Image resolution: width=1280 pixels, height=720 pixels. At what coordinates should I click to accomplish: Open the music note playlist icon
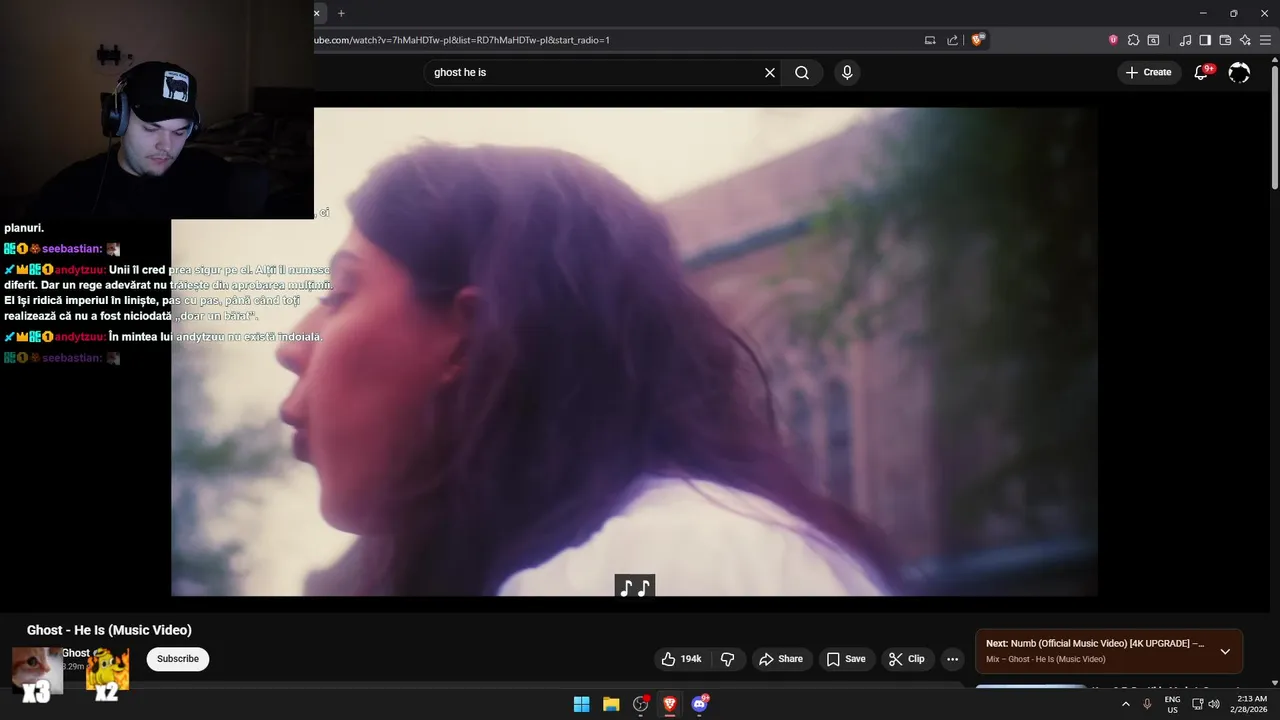click(1185, 40)
